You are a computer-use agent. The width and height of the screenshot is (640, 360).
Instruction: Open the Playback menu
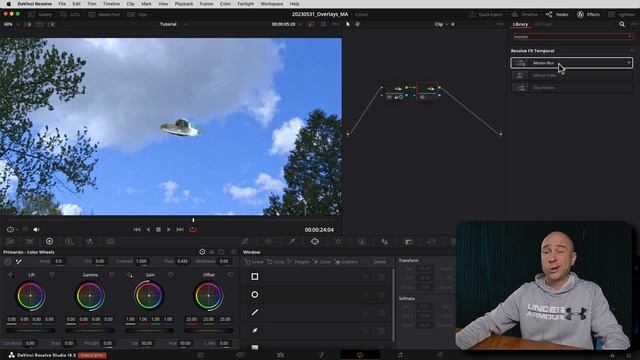184,4
